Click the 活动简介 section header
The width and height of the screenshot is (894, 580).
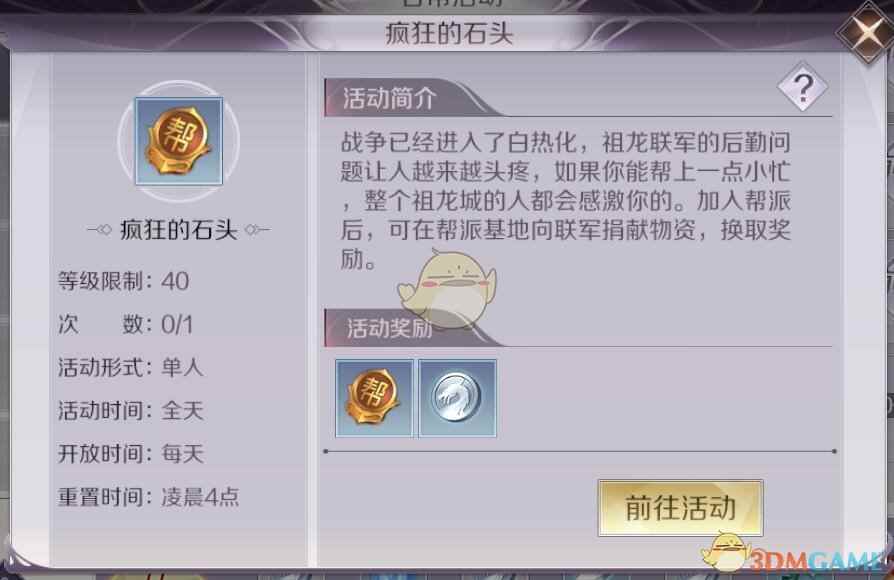[x=389, y=98]
